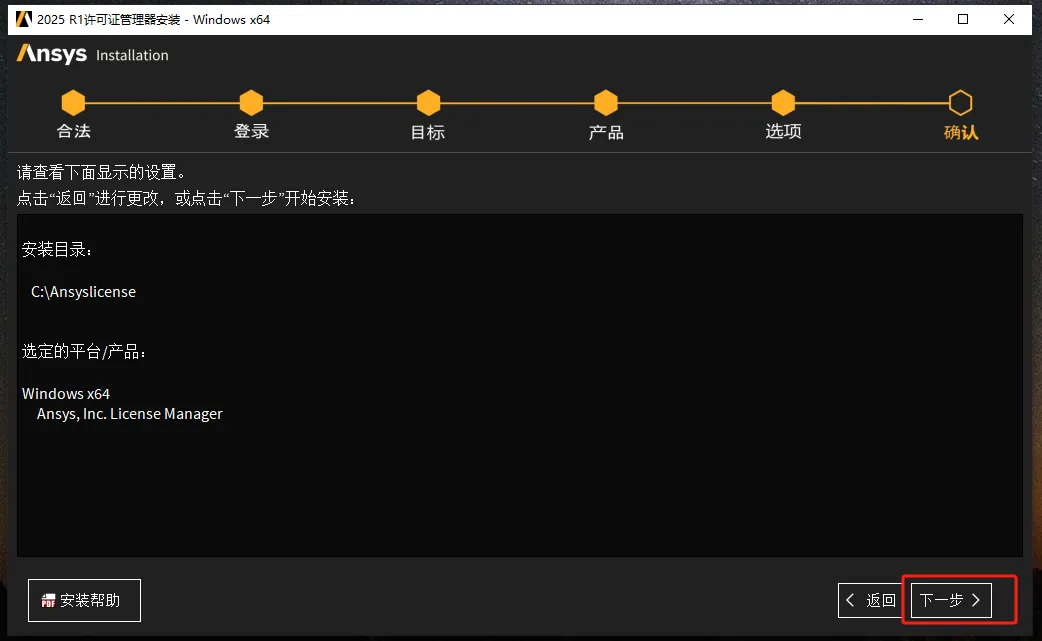Click the Windows x64 platform line
The width and height of the screenshot is (1042, 641).
(x=66, y=393)
